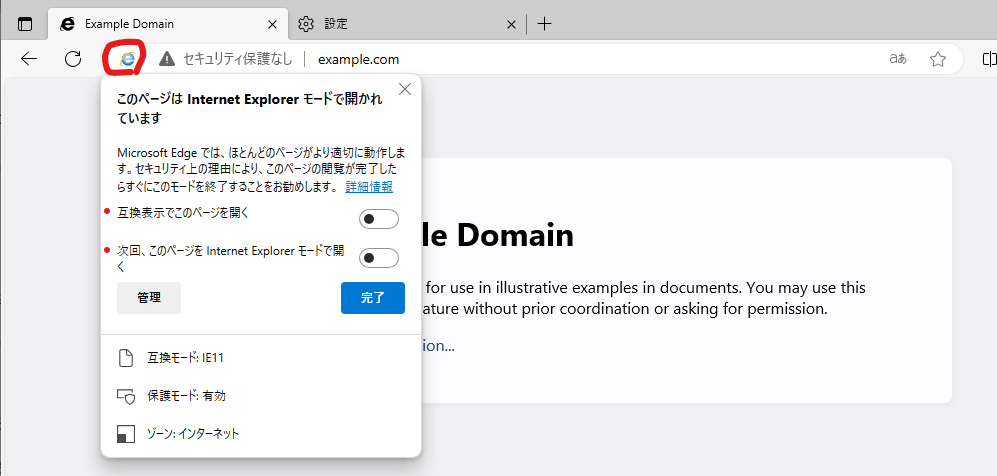
Task: Click the settings gear on 設定 tab
Action: (306, 24)
